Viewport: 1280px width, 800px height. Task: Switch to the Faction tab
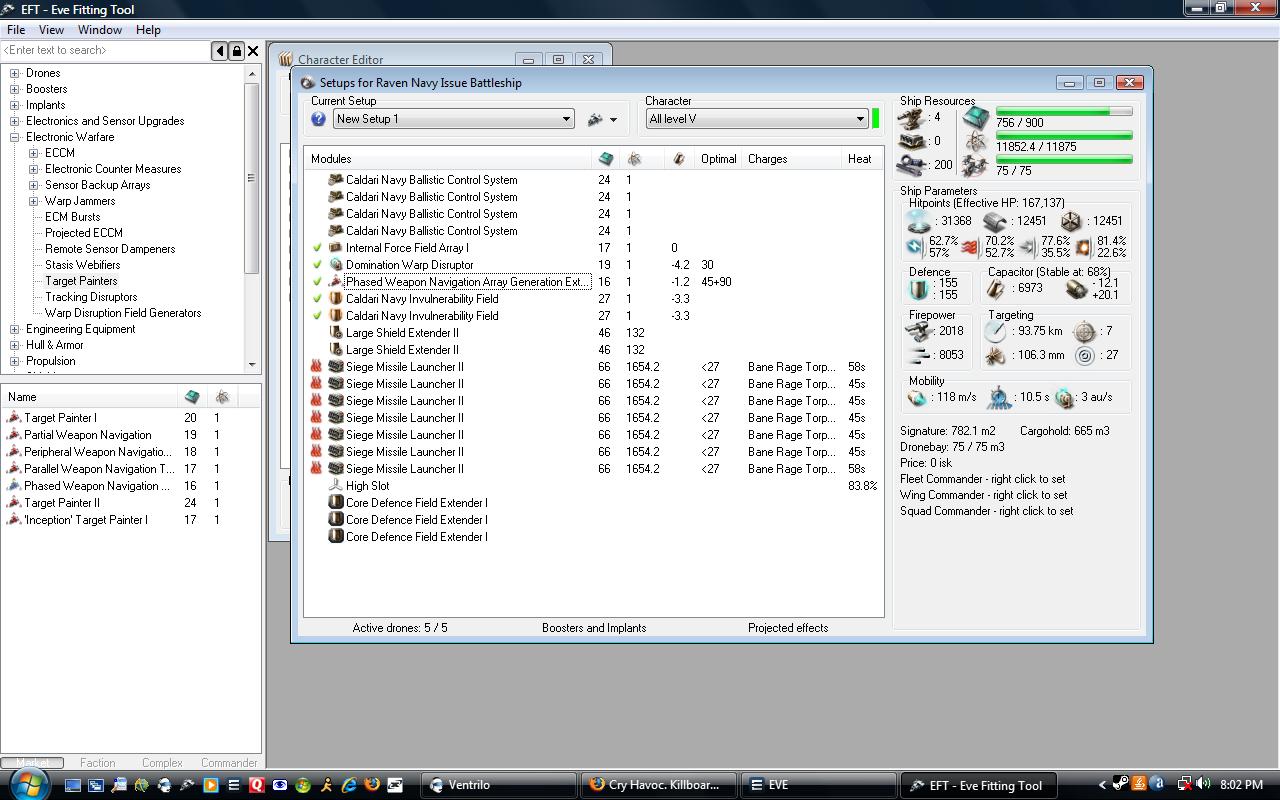pyautogui.click(x=97, y=763)
